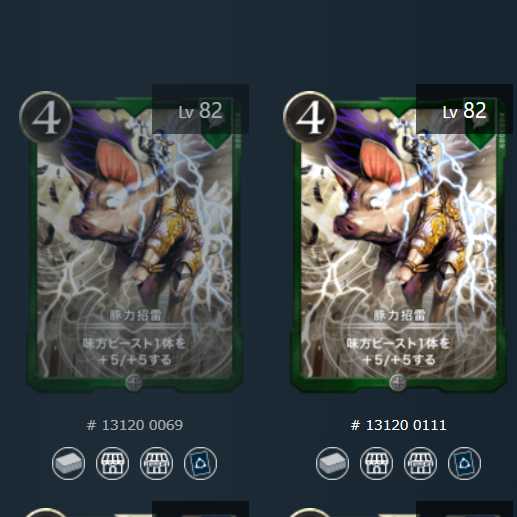
Task: Select the partially visible card at bottom right
Action: click(x=399, y=509)
